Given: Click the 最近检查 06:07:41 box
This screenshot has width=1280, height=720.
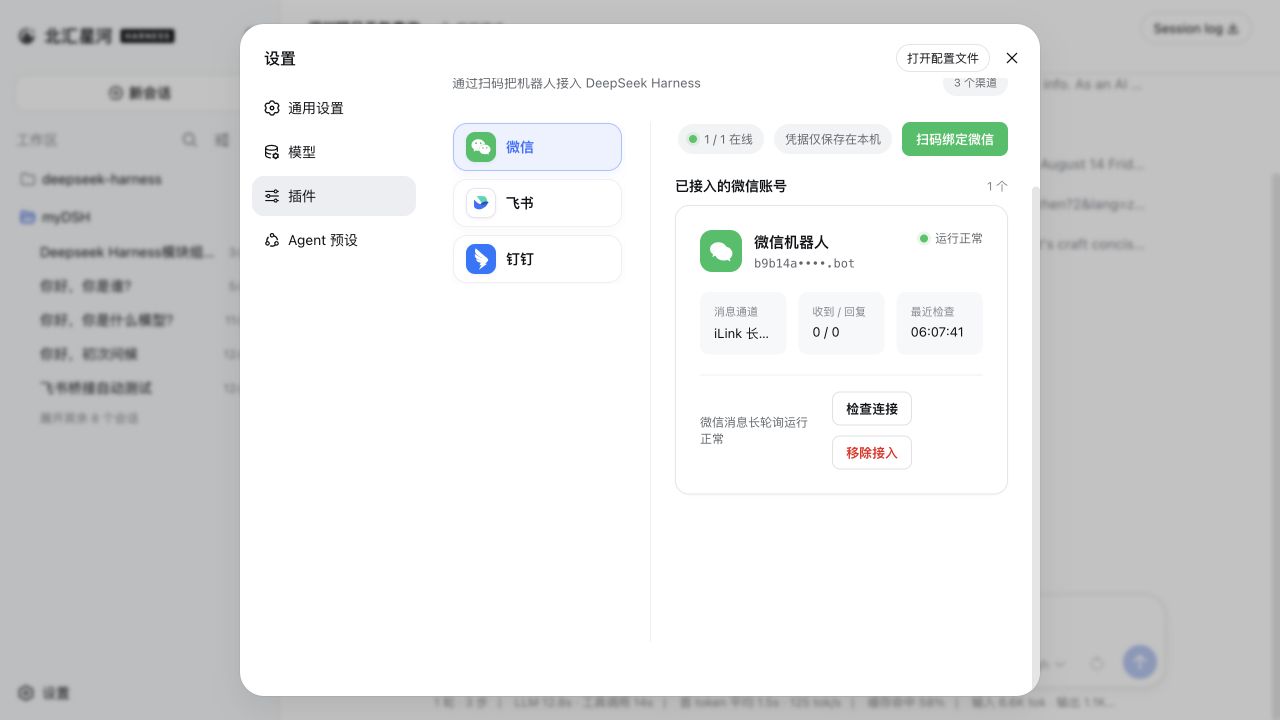Looking at the screenshot, I should coord(940,323).
